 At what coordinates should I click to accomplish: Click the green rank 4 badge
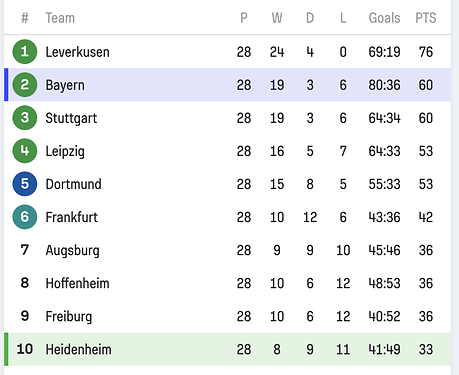pos(25,151)
